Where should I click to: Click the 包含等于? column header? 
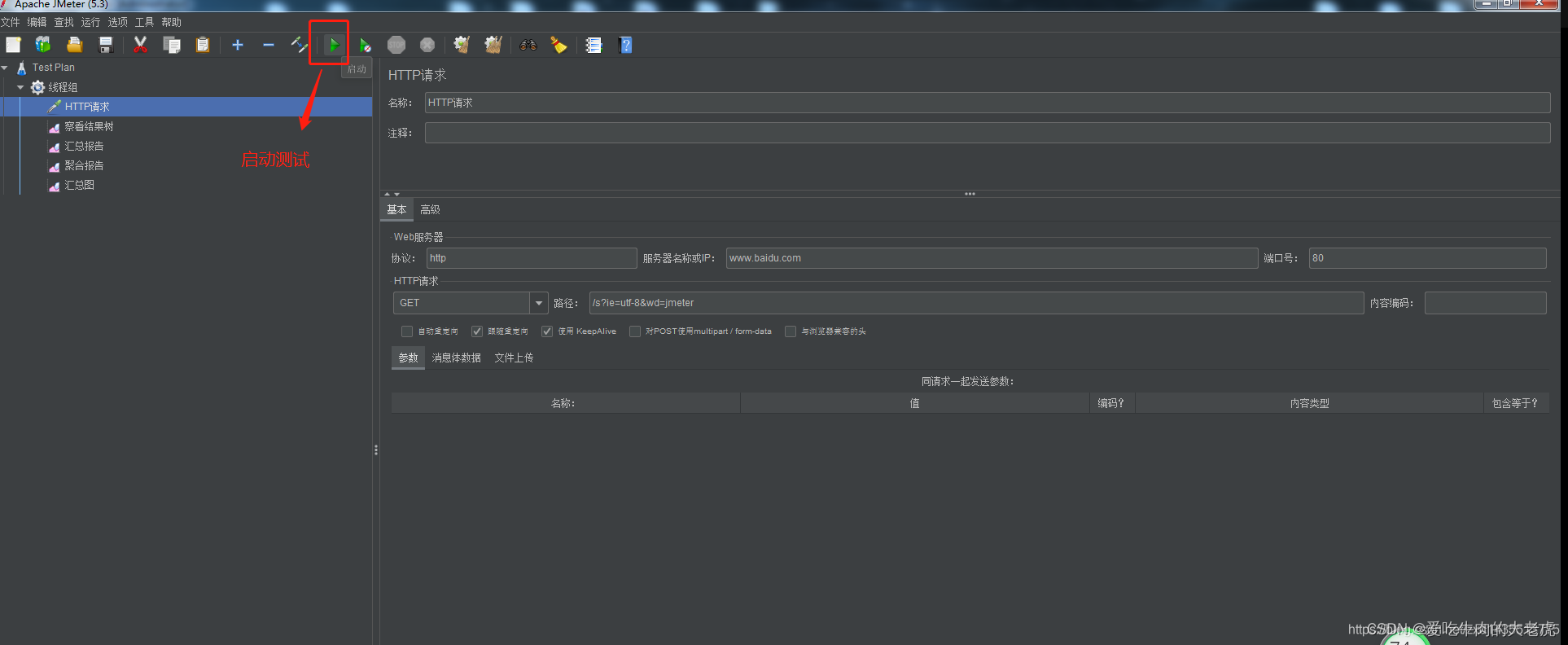[1515, 403]
